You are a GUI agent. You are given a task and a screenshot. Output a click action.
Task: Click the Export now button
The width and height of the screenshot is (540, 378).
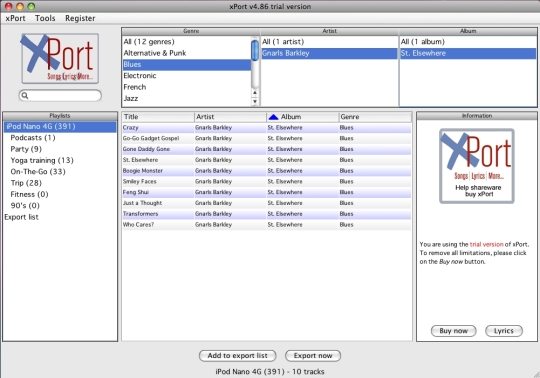point(313,356)
